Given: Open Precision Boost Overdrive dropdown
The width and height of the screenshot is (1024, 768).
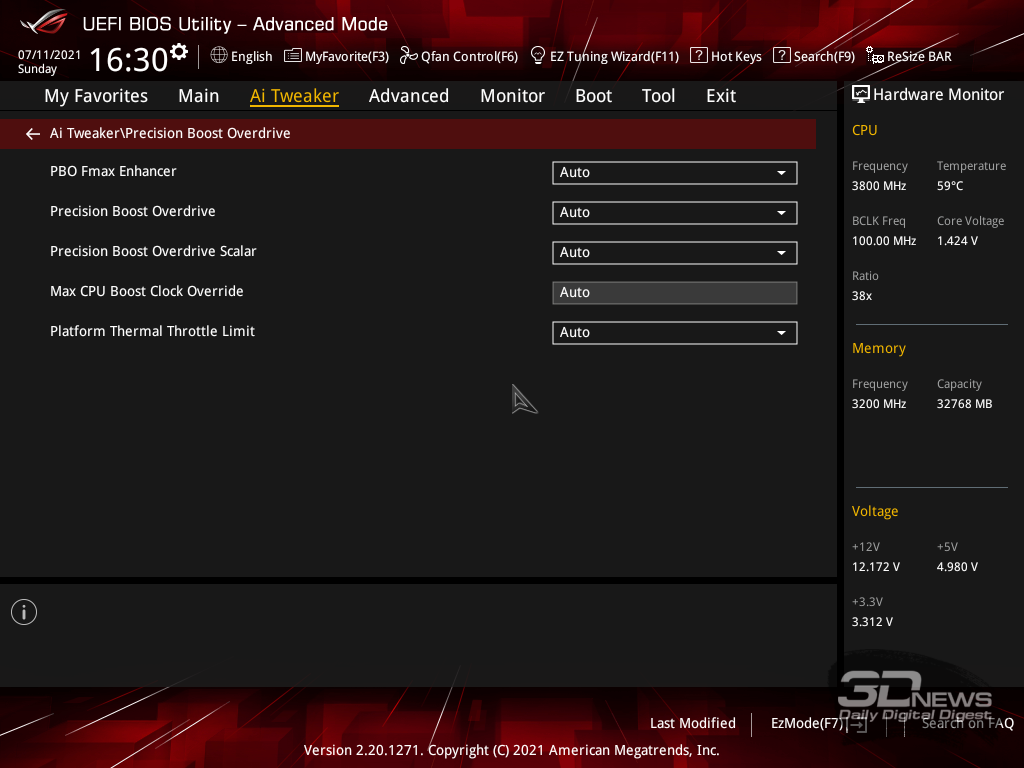Looking at the screenshot, I should tap(675, 212).
